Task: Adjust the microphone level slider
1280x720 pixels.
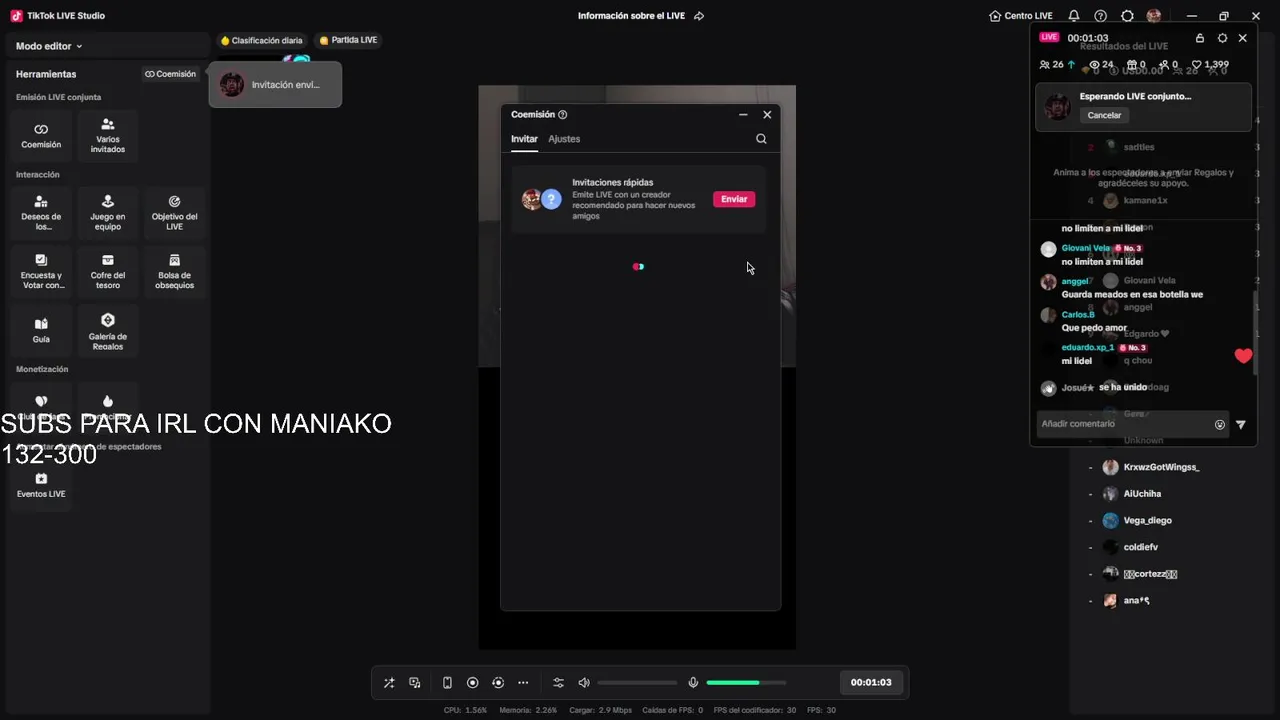Action: (x=746, y=683)
